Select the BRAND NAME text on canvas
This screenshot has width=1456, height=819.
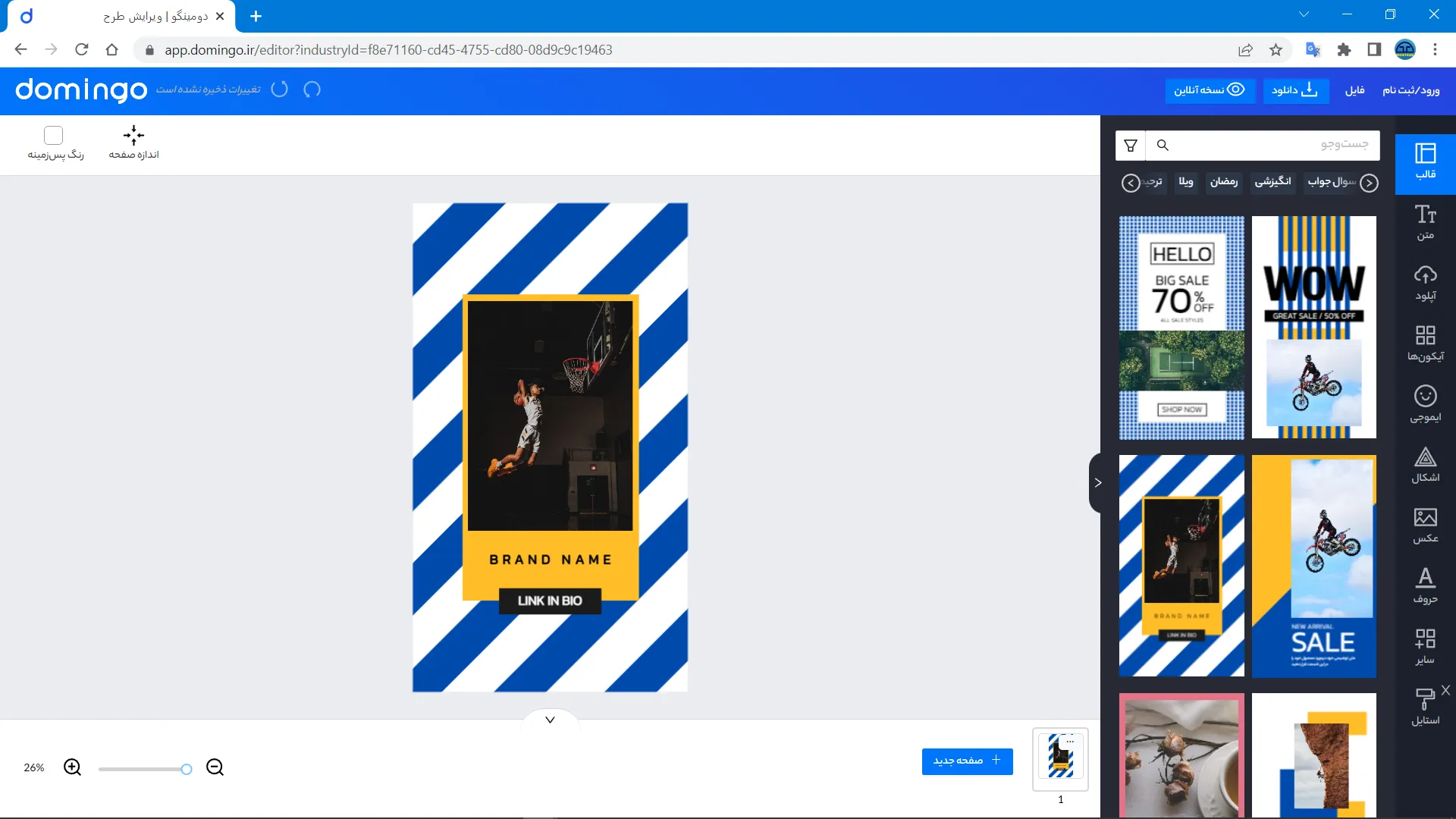[x=550, y=560]
